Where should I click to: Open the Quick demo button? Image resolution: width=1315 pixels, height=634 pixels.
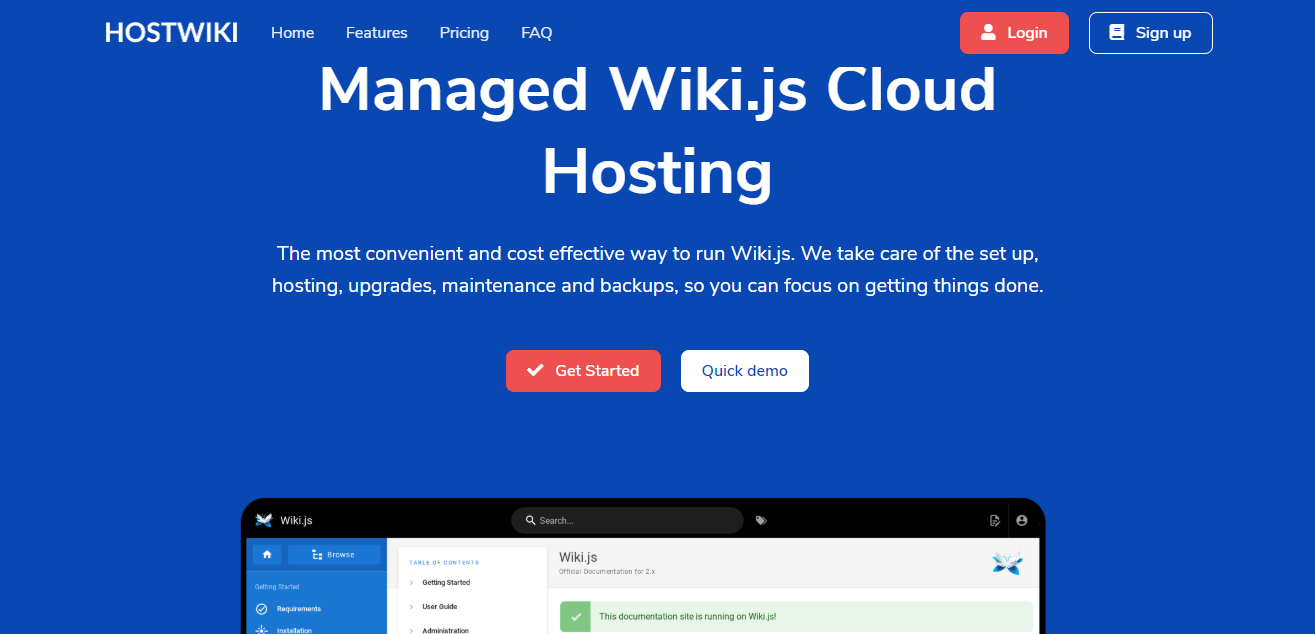tap(745, 371)
